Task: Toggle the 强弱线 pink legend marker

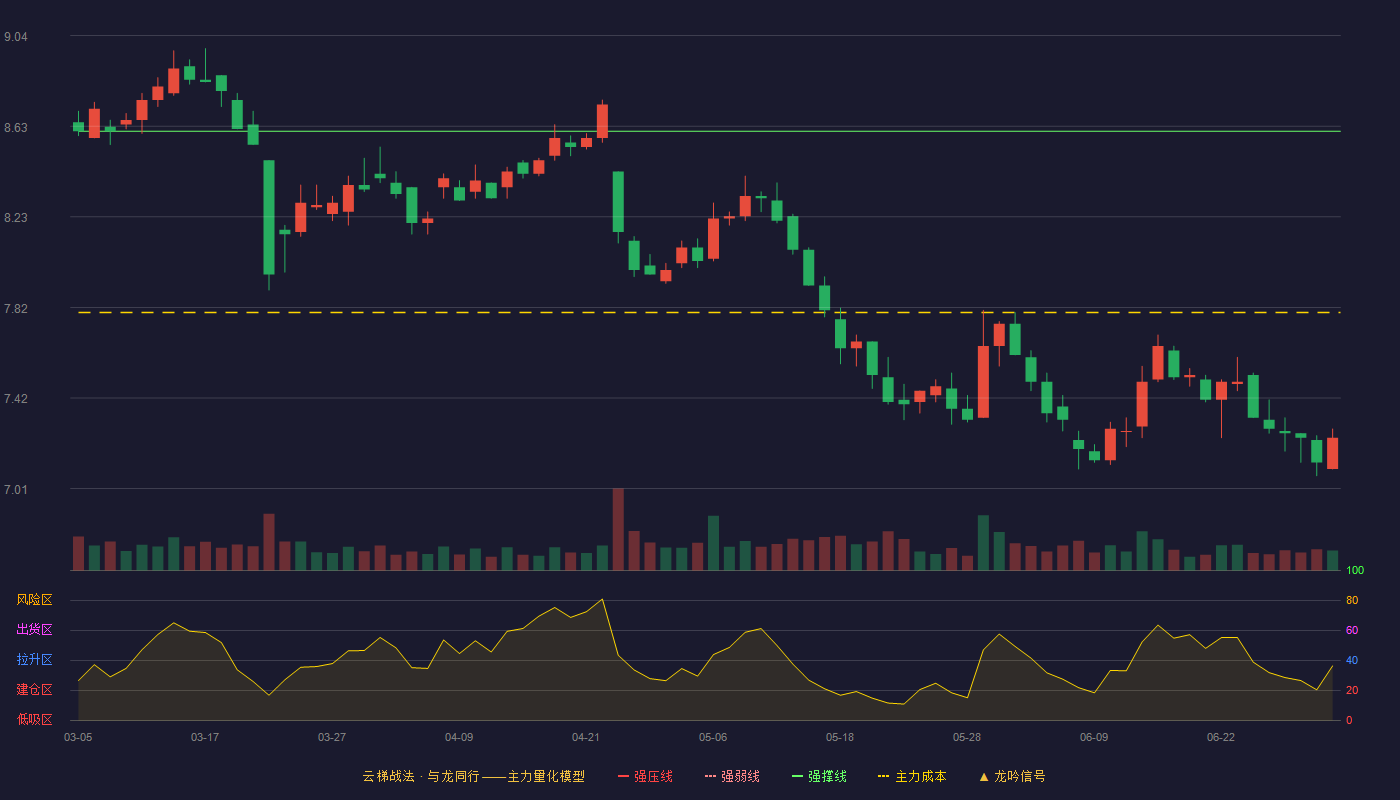Action: click(711, 776)
